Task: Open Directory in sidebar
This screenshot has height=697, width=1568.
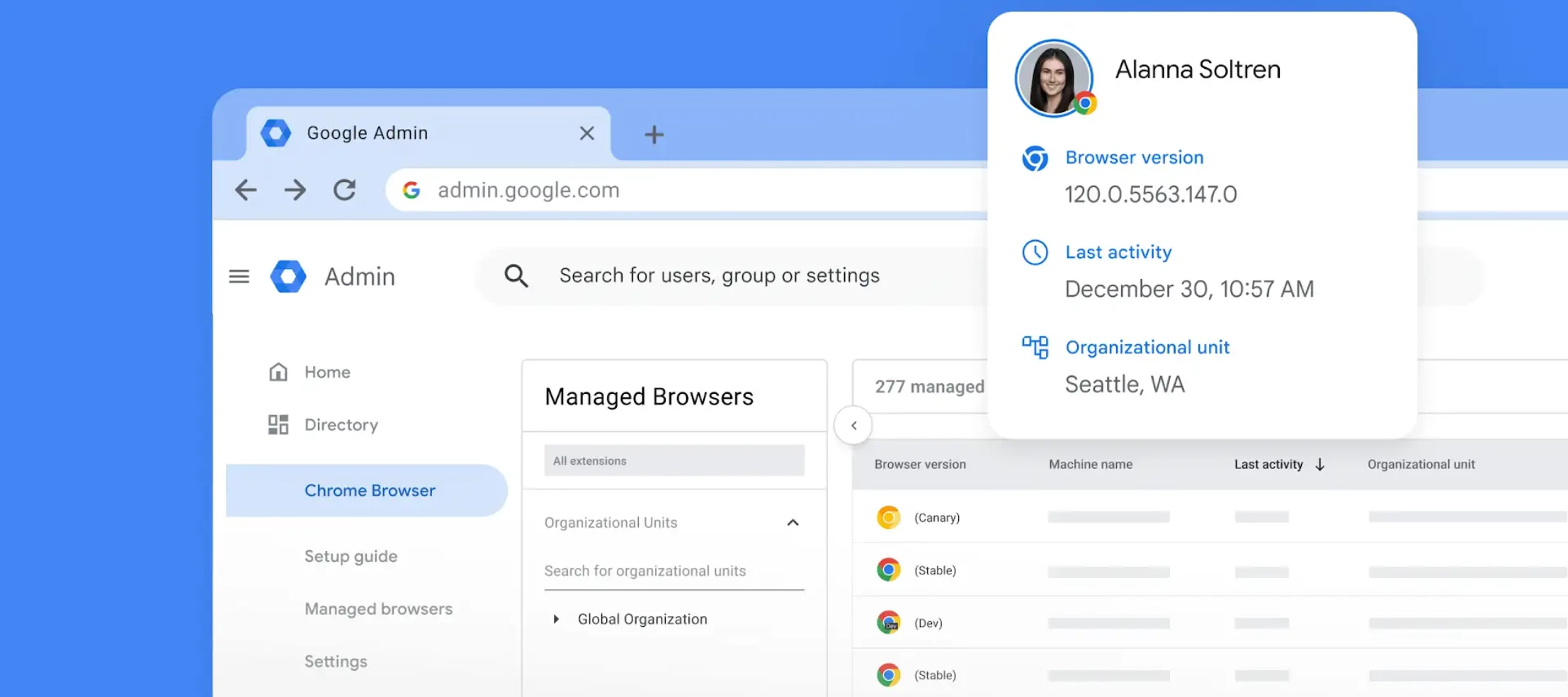Action: (341, 424)
